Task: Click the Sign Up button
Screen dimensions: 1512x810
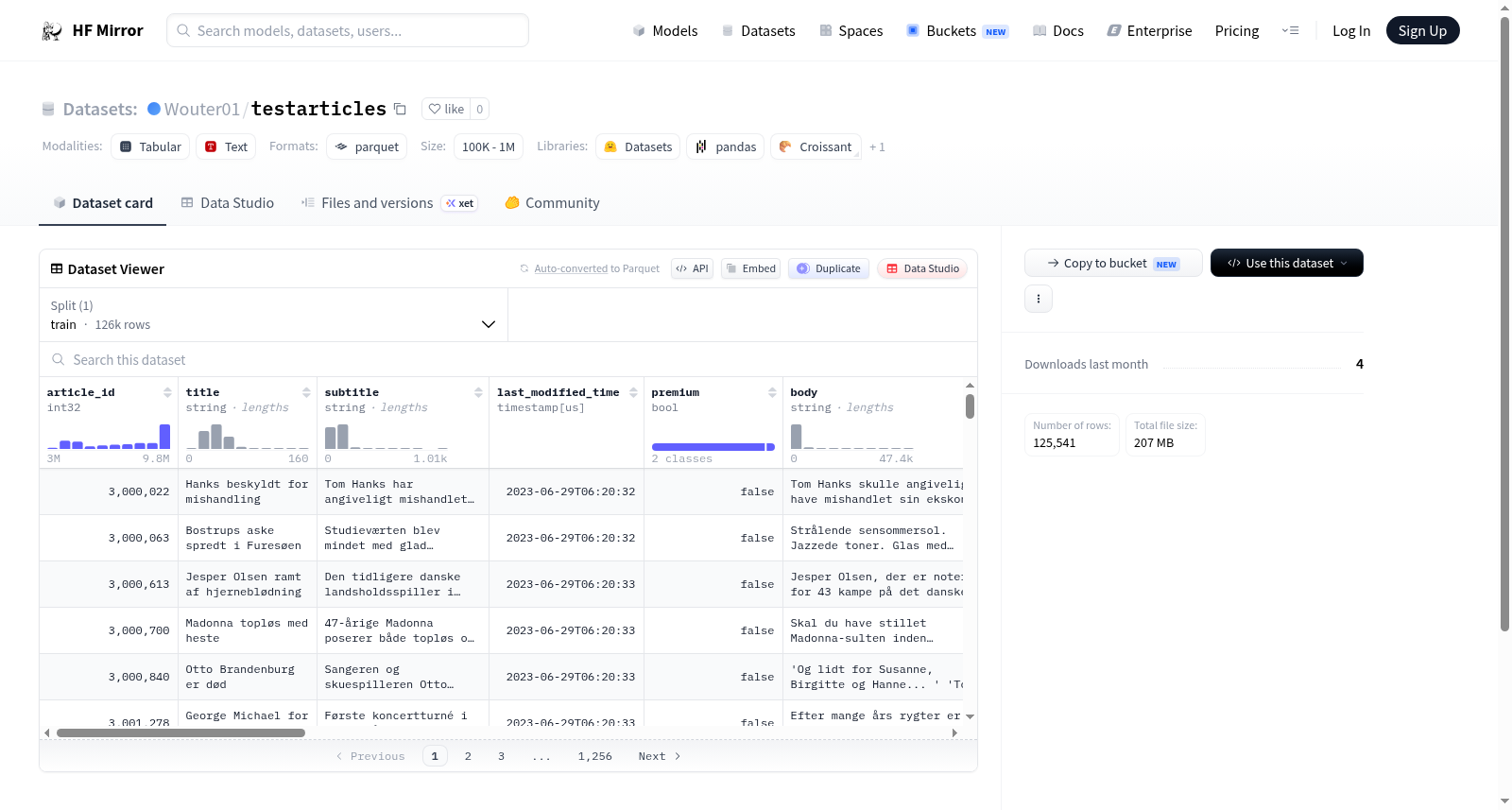Action: 1422,30
